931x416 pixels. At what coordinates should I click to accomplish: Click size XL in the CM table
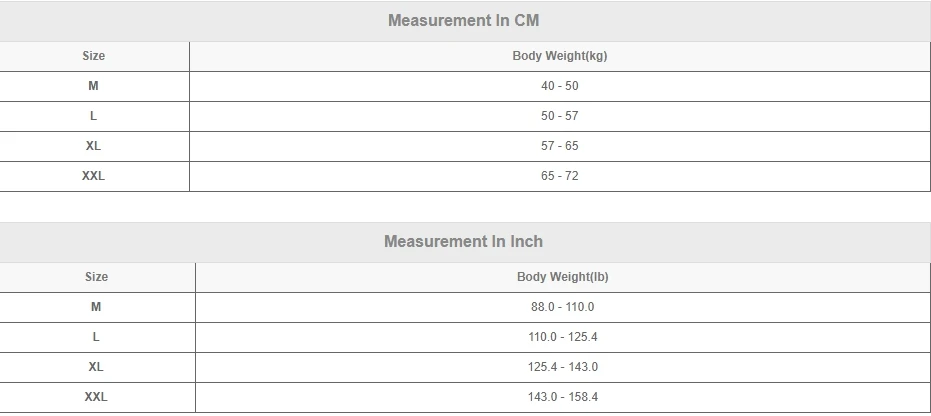tap(94, 146)
